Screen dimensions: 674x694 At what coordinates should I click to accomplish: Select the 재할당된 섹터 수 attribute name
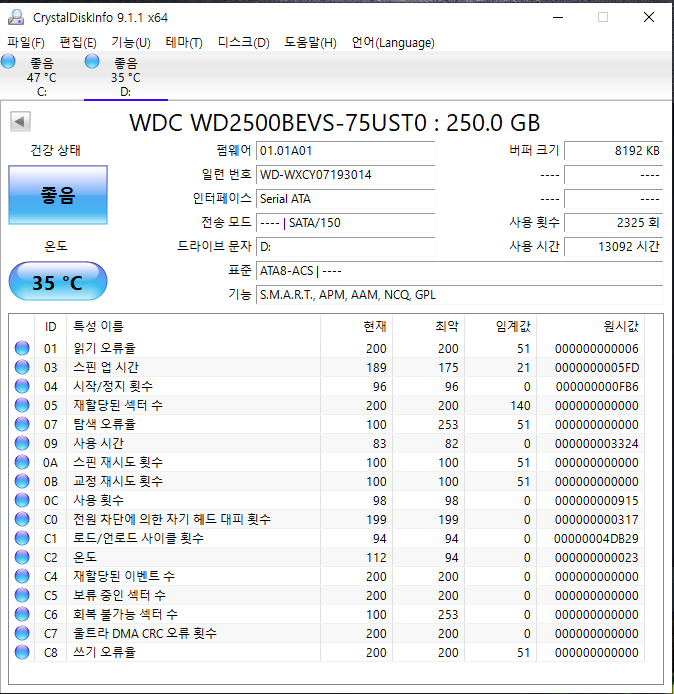118,405
